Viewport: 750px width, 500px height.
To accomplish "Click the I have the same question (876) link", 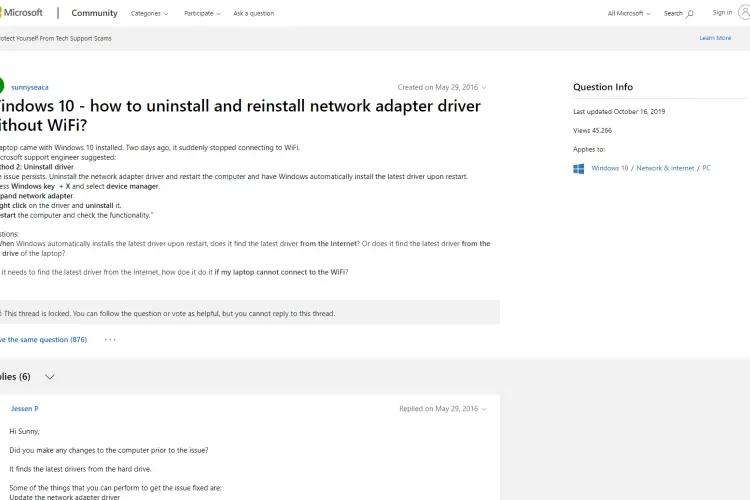I will [x=44, y=340].
